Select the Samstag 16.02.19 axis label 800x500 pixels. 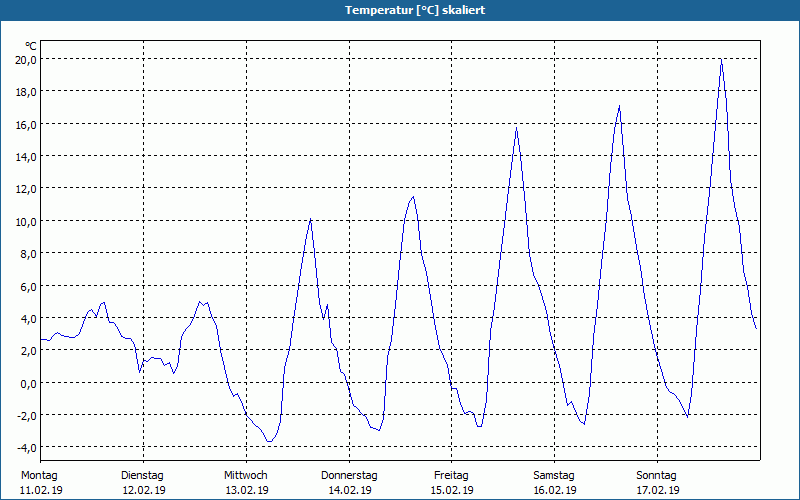[554, 483]
